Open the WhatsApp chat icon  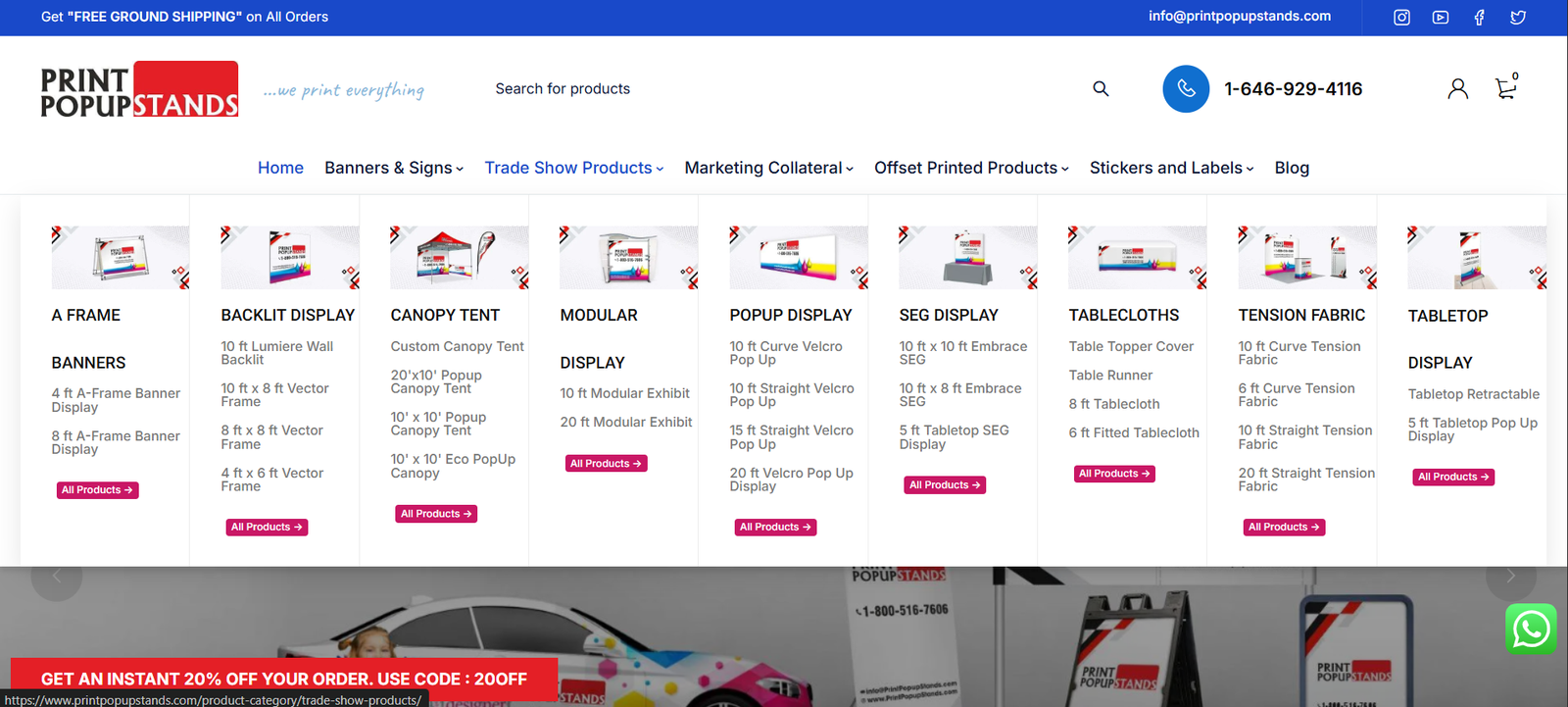pos(1531,629)
